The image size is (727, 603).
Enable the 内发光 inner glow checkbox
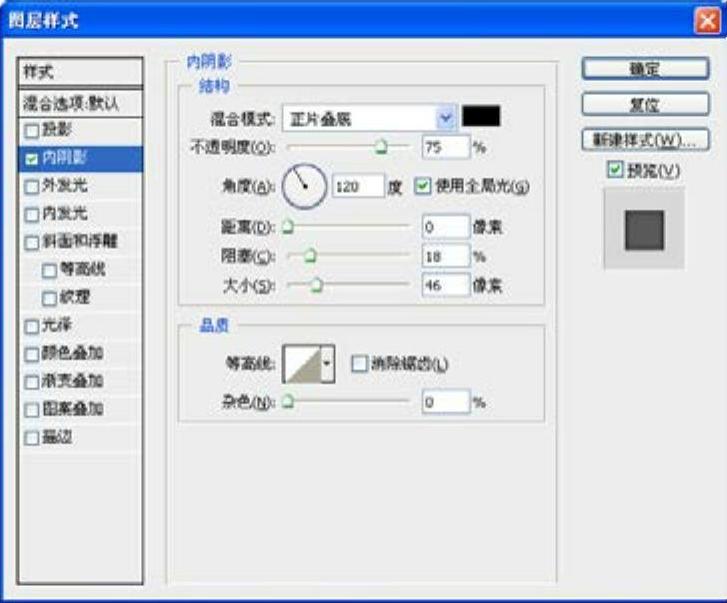(x=32, y=215)
